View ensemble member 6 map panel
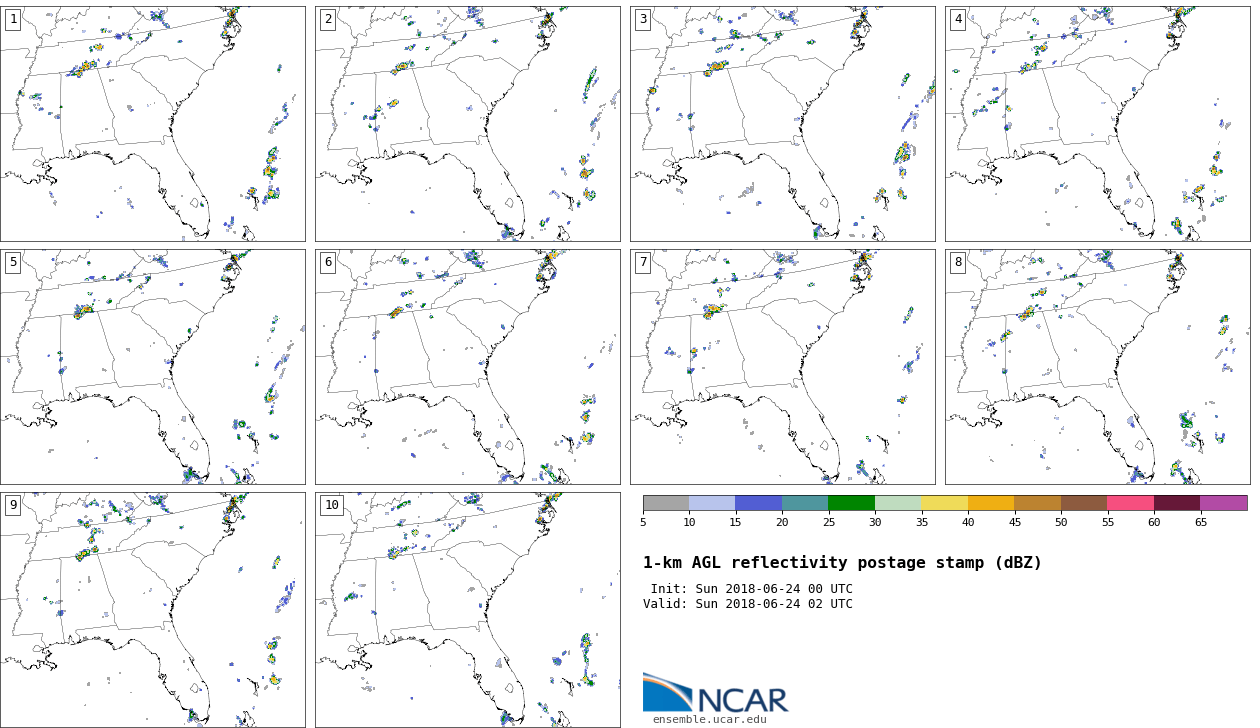1260x728 pixels. coord(467,367)
